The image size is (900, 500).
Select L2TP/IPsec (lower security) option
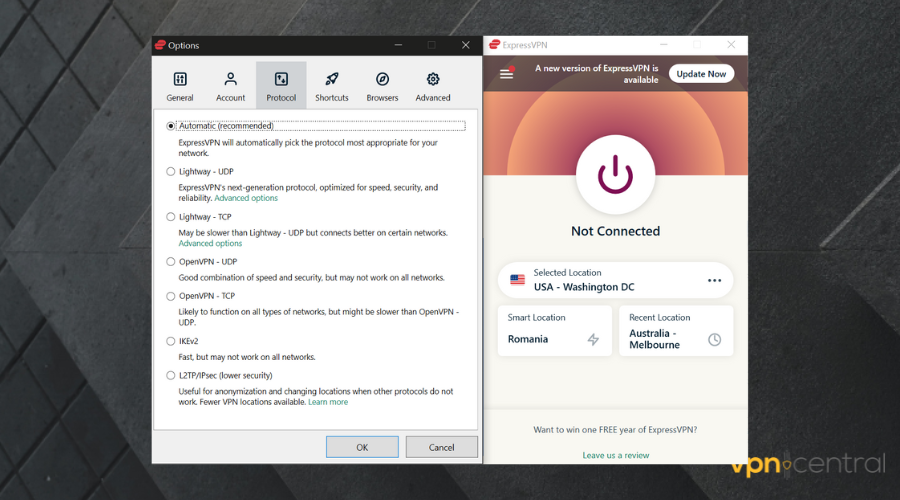pyautogui.click(x=171, y=376)
